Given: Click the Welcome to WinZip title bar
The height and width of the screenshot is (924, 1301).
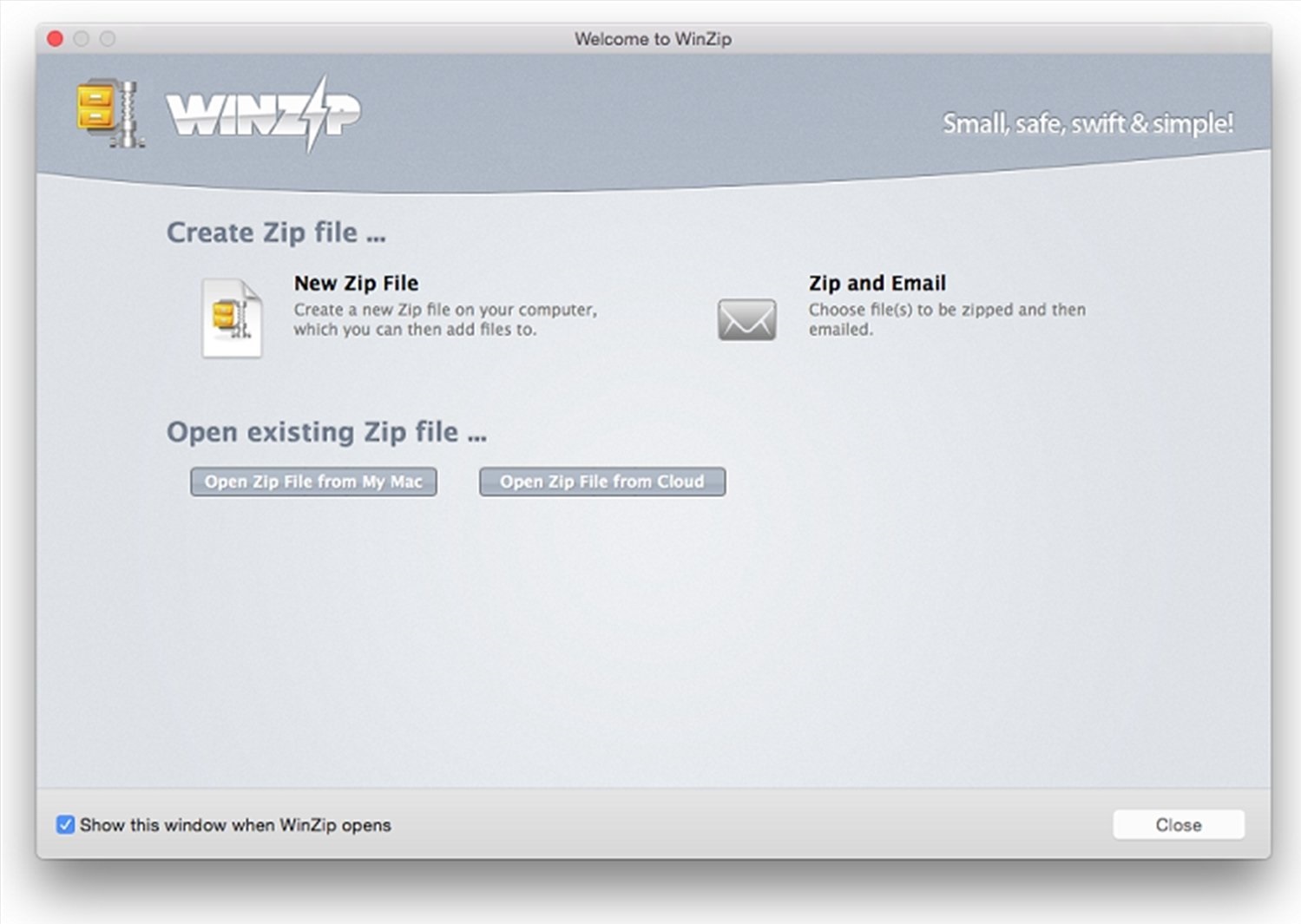Looking at the screenshot, I should (x=652, y=38).
